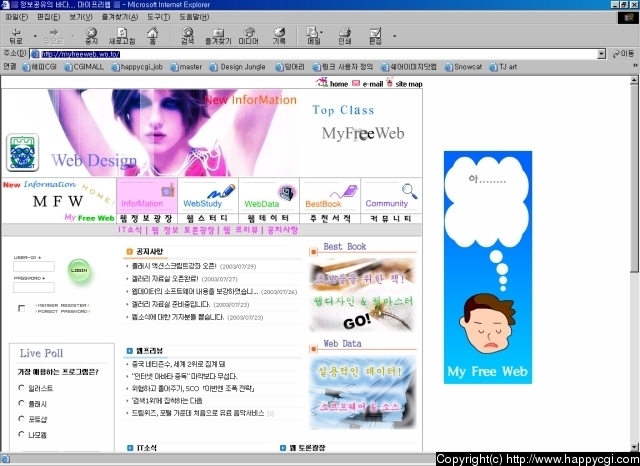Click the URL address bar field
Viewport: 640px width, 466px height.
coord(314,54)
